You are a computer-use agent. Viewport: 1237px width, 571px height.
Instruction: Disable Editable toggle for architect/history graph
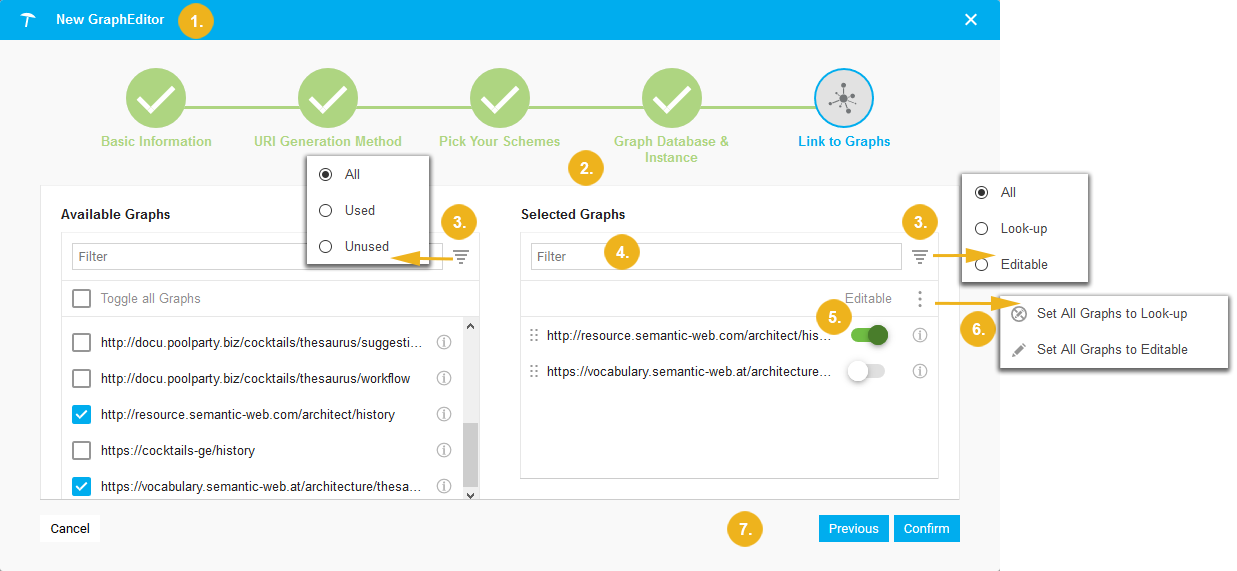tap(868, 336)
